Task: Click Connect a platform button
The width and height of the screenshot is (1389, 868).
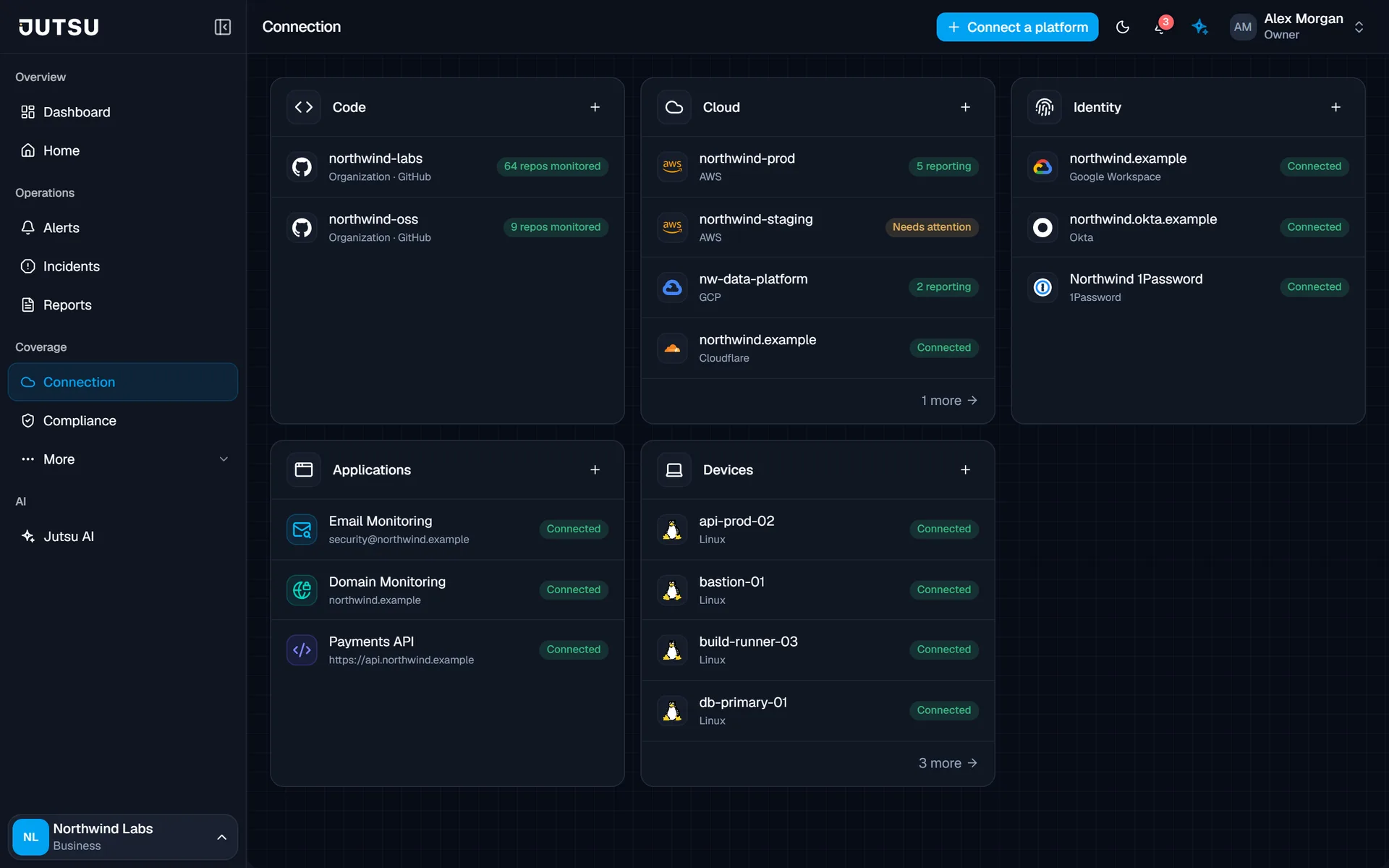Action: coord(1017,27)
